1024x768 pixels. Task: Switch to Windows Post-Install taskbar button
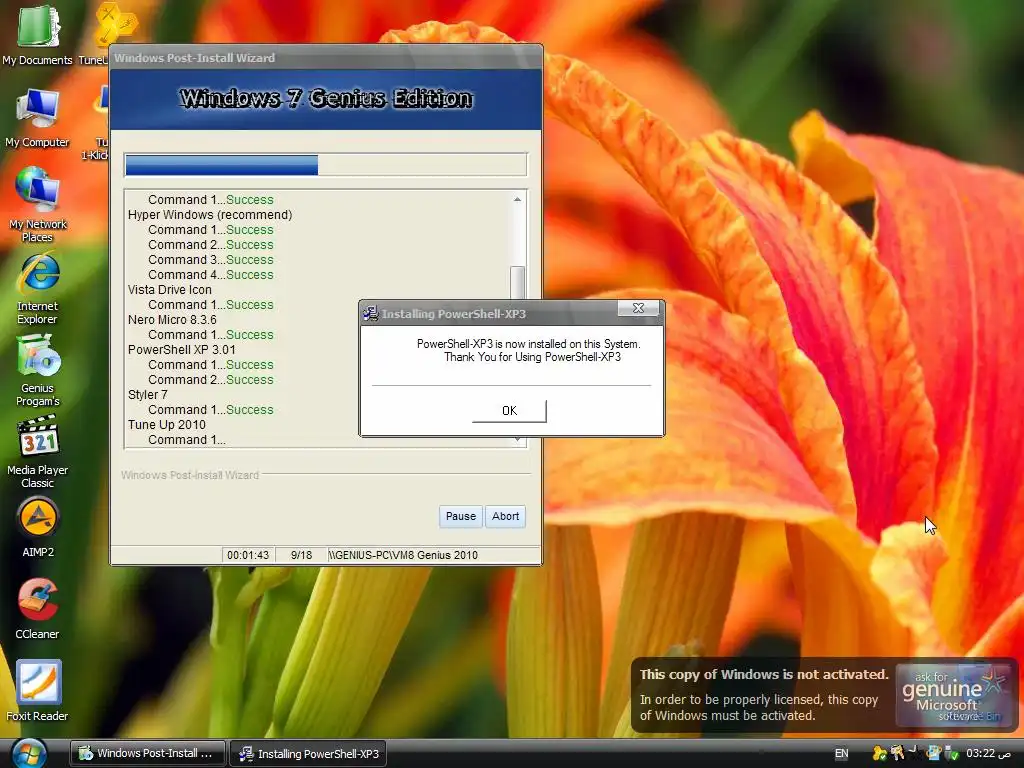148,754
